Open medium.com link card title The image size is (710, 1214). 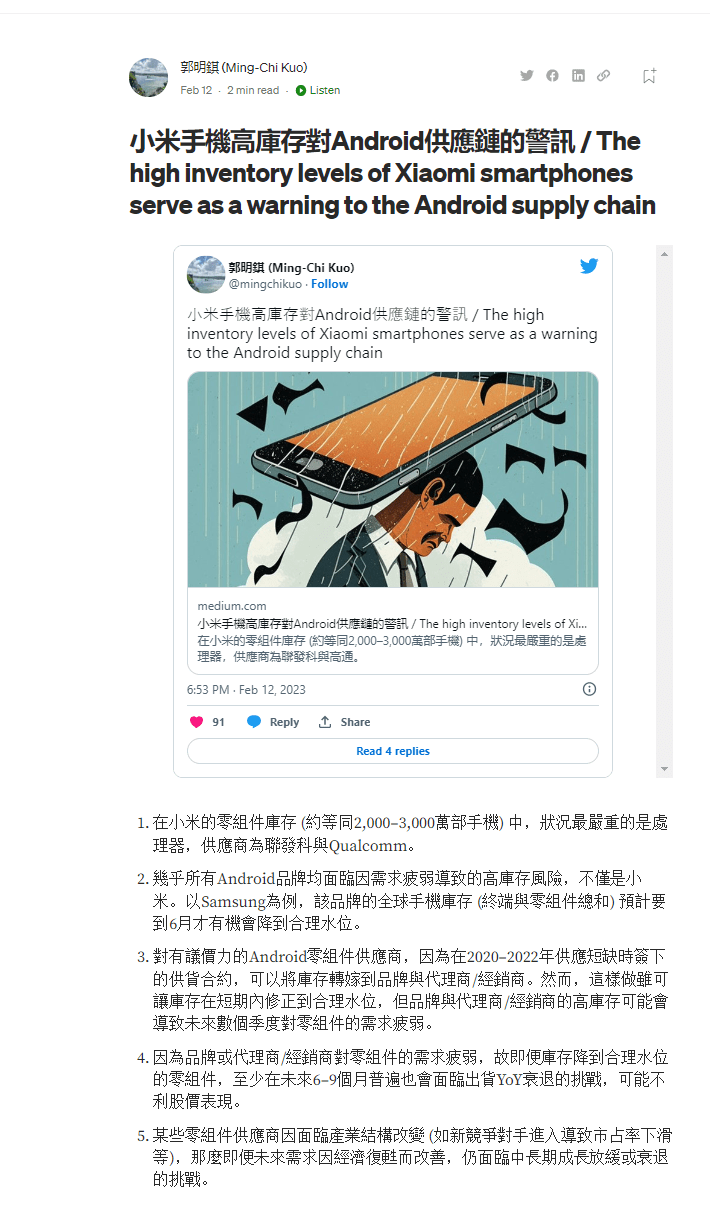[392, 623]
